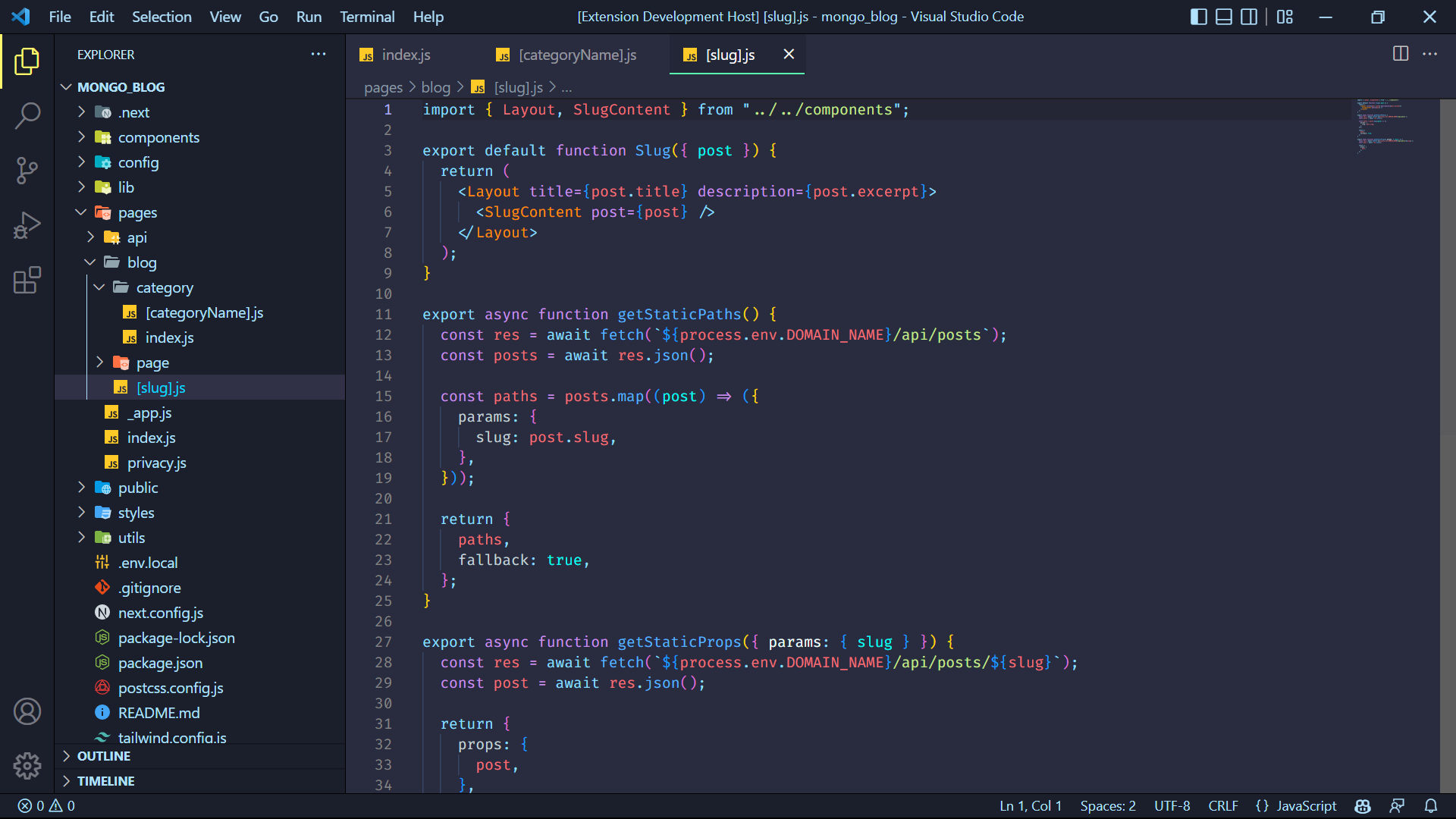Open next.config.js file
The height and width of the screenshot is (819, 1456).
(x=199, y=613)
